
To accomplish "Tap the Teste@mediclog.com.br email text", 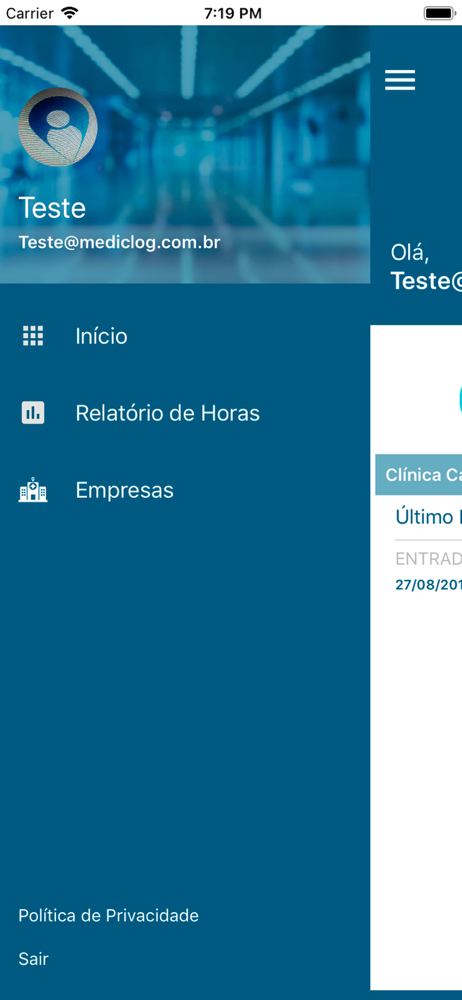I will click(x=119, y=242).
